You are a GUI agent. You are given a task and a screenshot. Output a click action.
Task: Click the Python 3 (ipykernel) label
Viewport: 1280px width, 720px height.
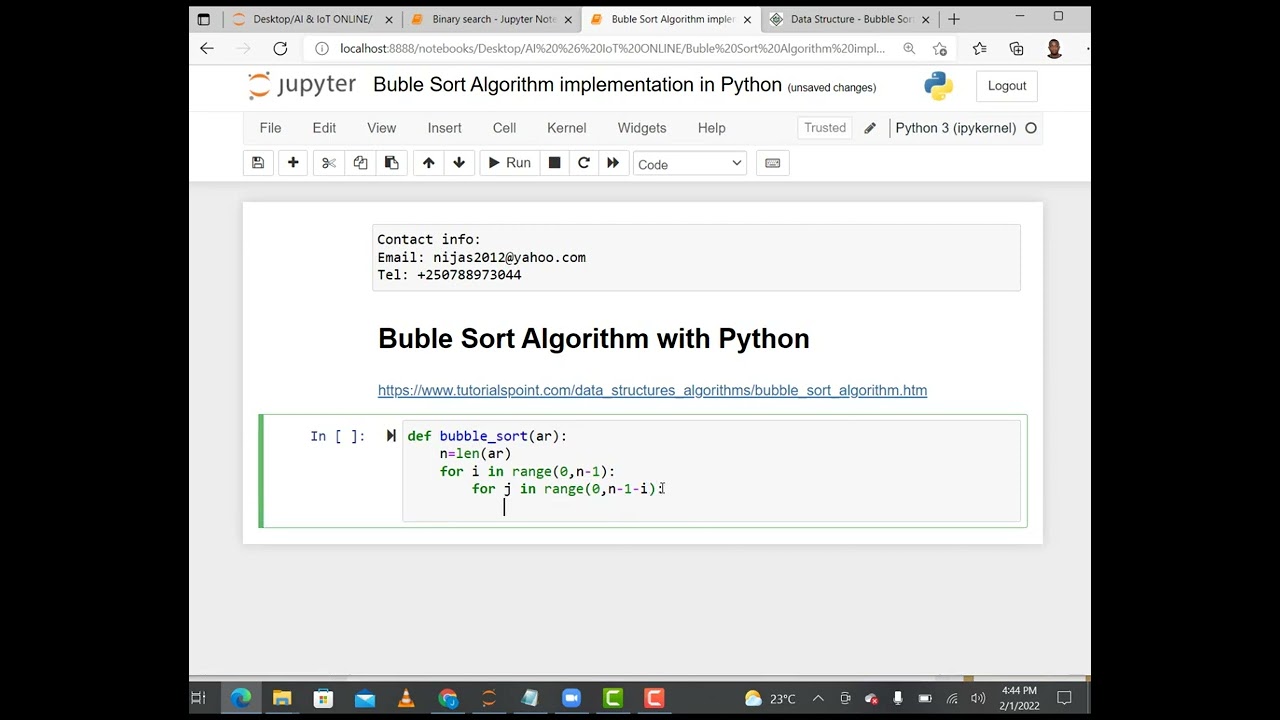[955, 128]
